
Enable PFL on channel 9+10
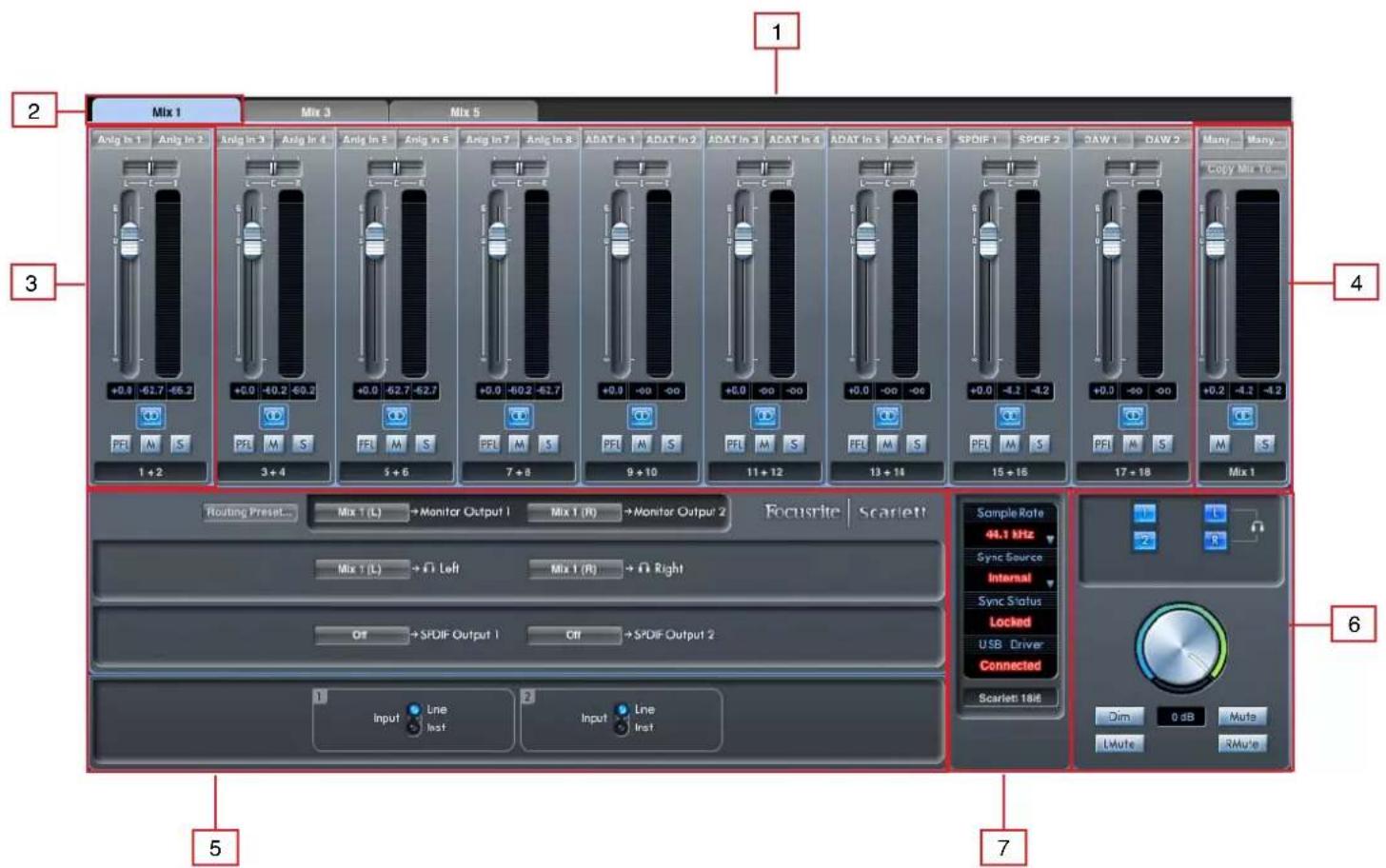tap(611, 444)
